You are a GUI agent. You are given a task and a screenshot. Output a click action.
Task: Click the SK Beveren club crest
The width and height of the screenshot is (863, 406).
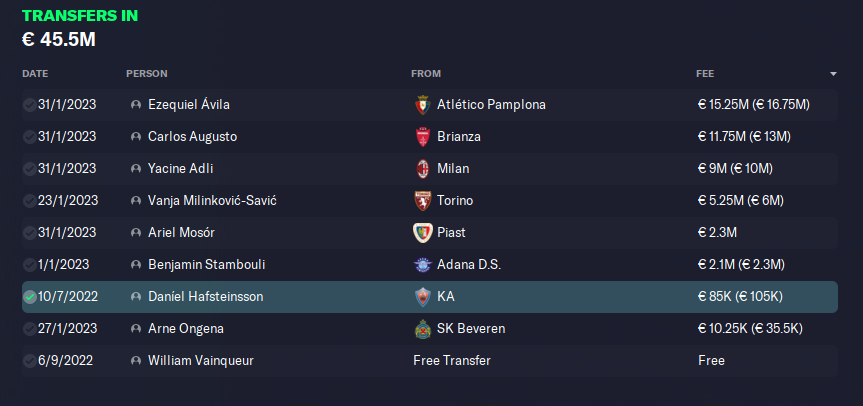[421, 329]
